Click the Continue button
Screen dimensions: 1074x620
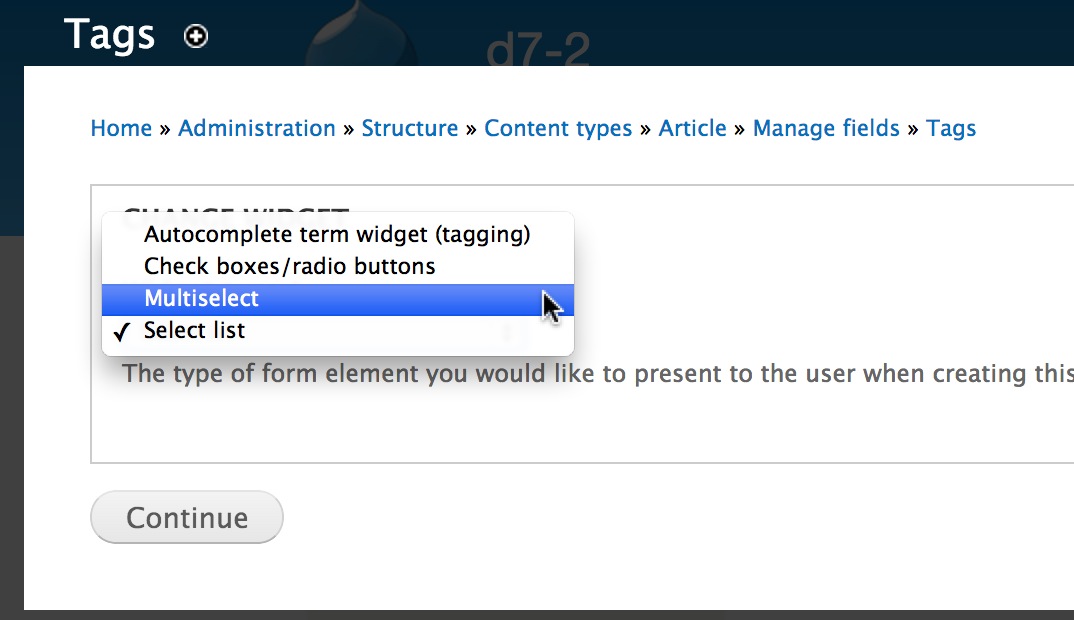click(x=187, y=517)
